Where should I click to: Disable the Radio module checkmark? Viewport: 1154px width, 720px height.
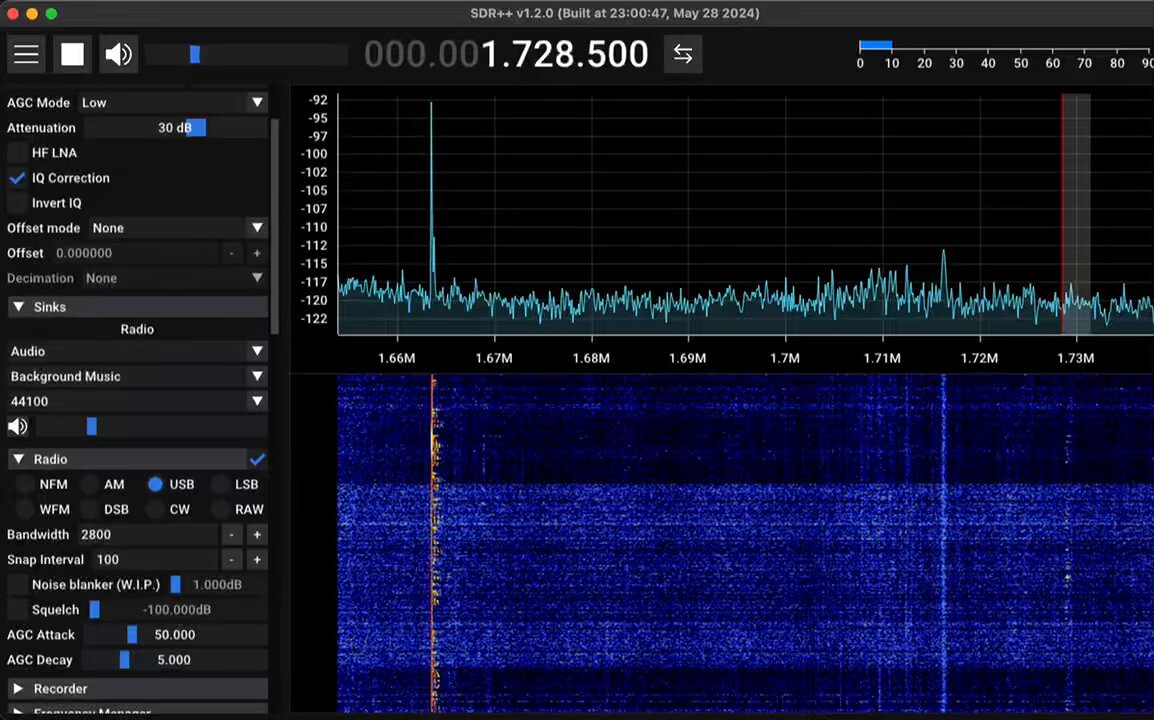tap(257, 459)
